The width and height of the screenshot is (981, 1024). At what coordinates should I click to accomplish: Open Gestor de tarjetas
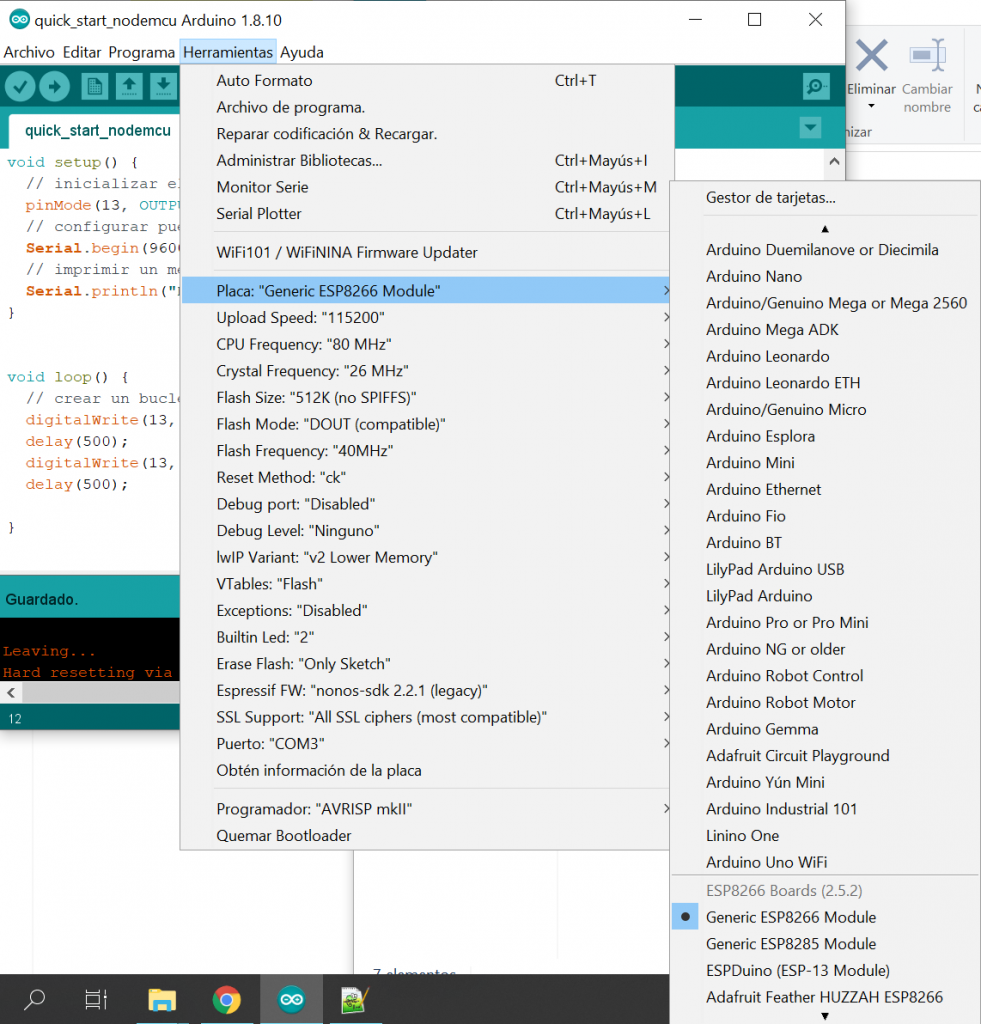point(770,198)
